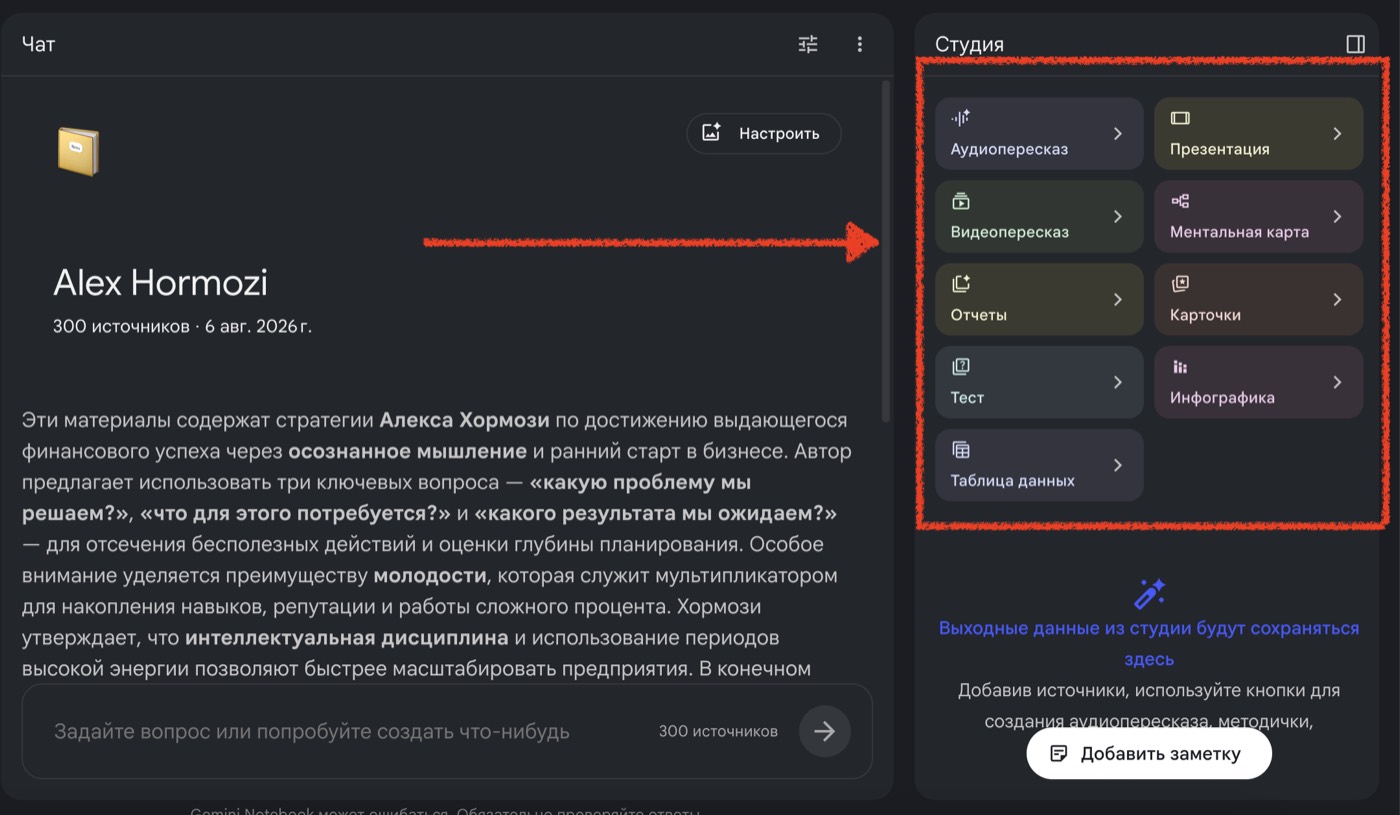Click the quiz icon for Тест

pyautogui.click(x=961, y=366)
